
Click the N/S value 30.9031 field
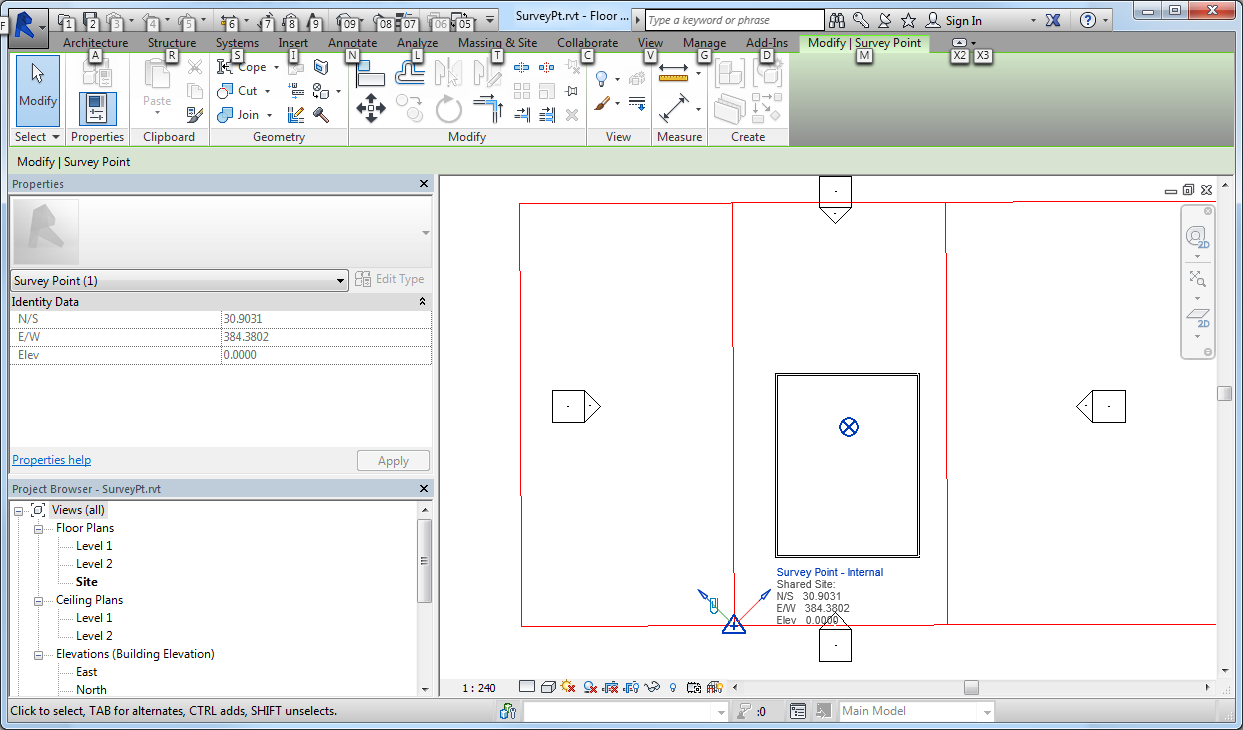[326, 319]
